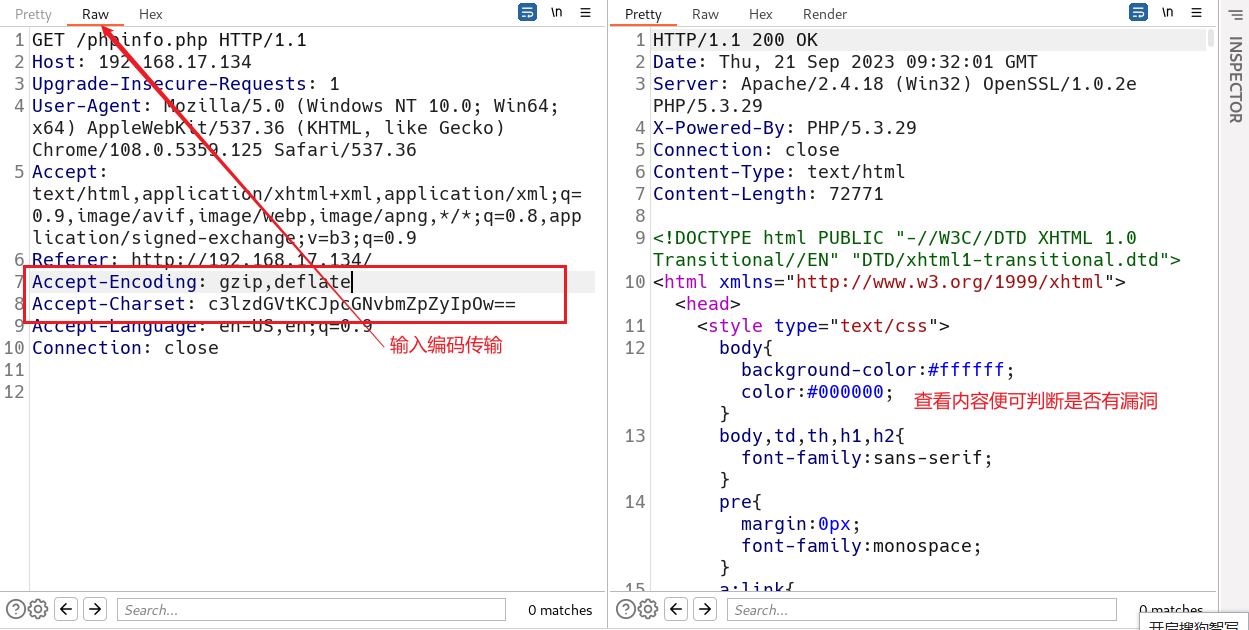Click the HTTP/1.1 200 OK status line
Screen dimensions: 1249x630
coord(735,40)
